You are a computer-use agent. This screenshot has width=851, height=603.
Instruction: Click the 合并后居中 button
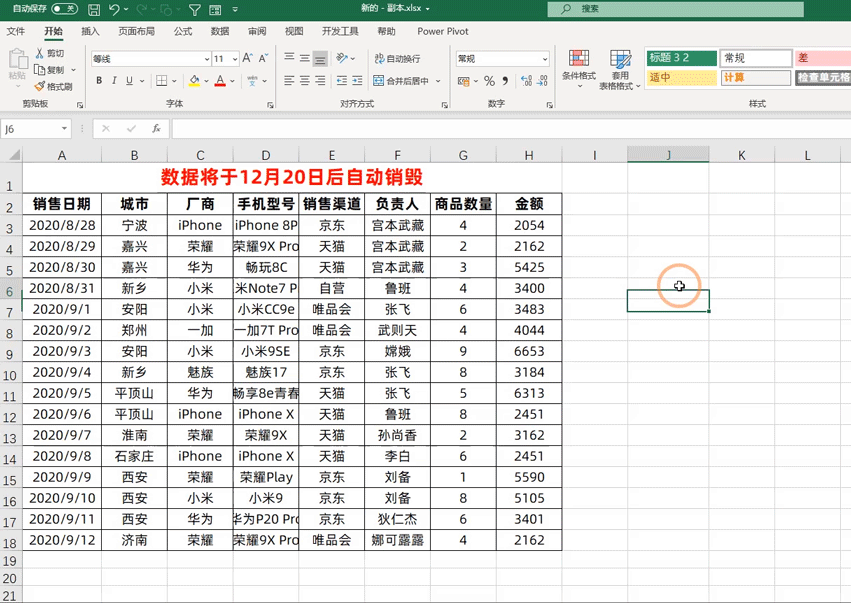pyautogui.click(x=402, y=81)
